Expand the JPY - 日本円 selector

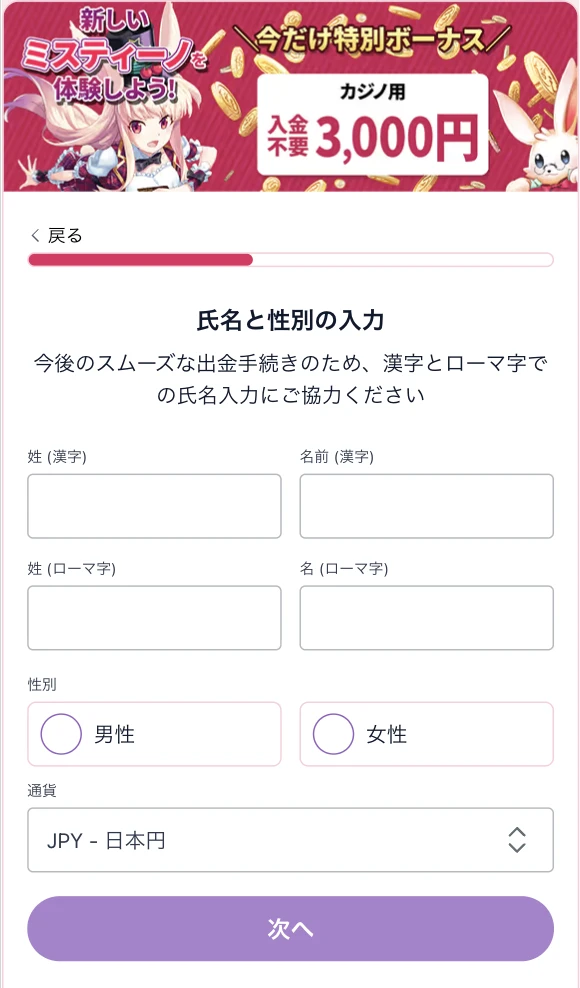[290, 841]
